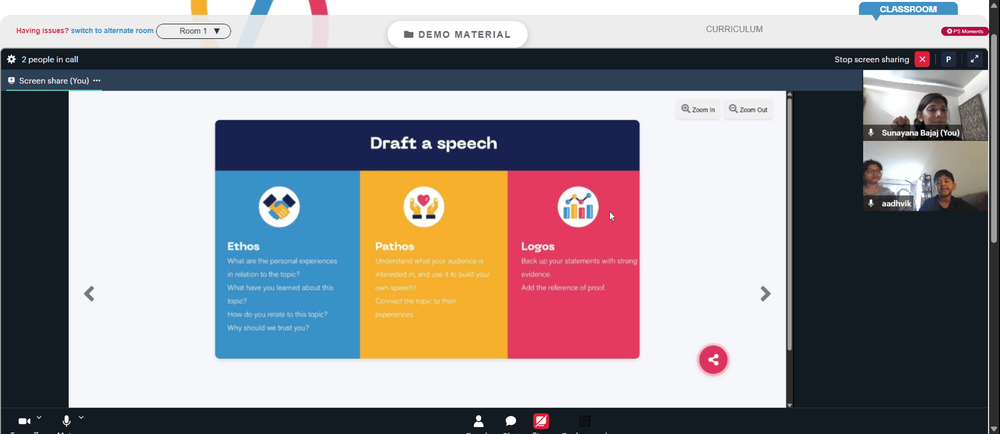
Task: Click the PS Moments badge
Action: pyautogui.click(x=965, y=31)
